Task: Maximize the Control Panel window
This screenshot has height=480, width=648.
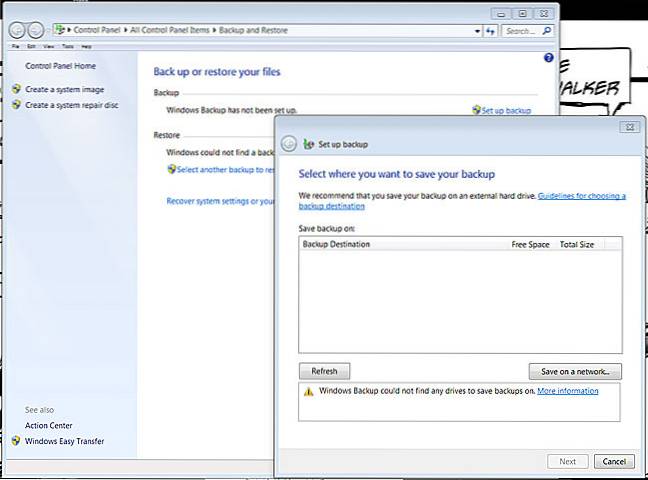Action: click(x=522, y=14)
